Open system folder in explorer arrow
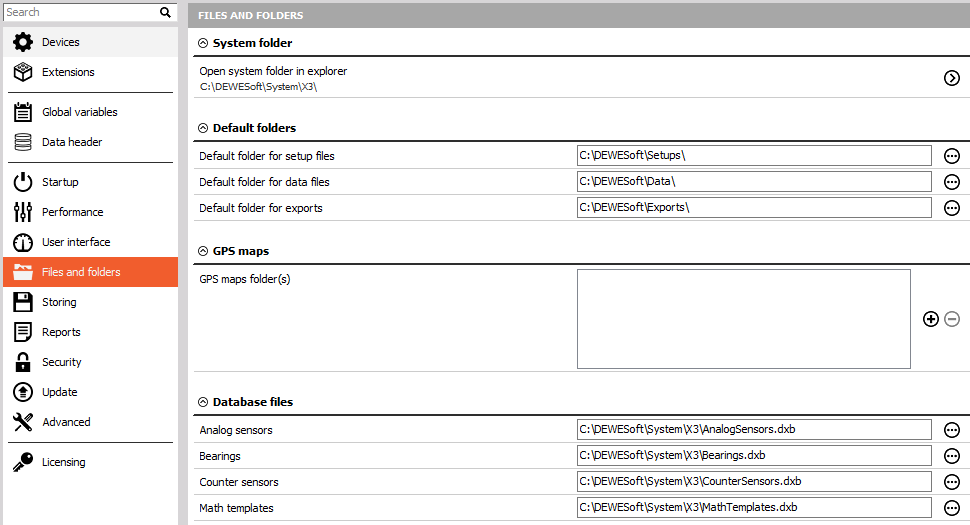970x525 pixels. pos(951,78)
